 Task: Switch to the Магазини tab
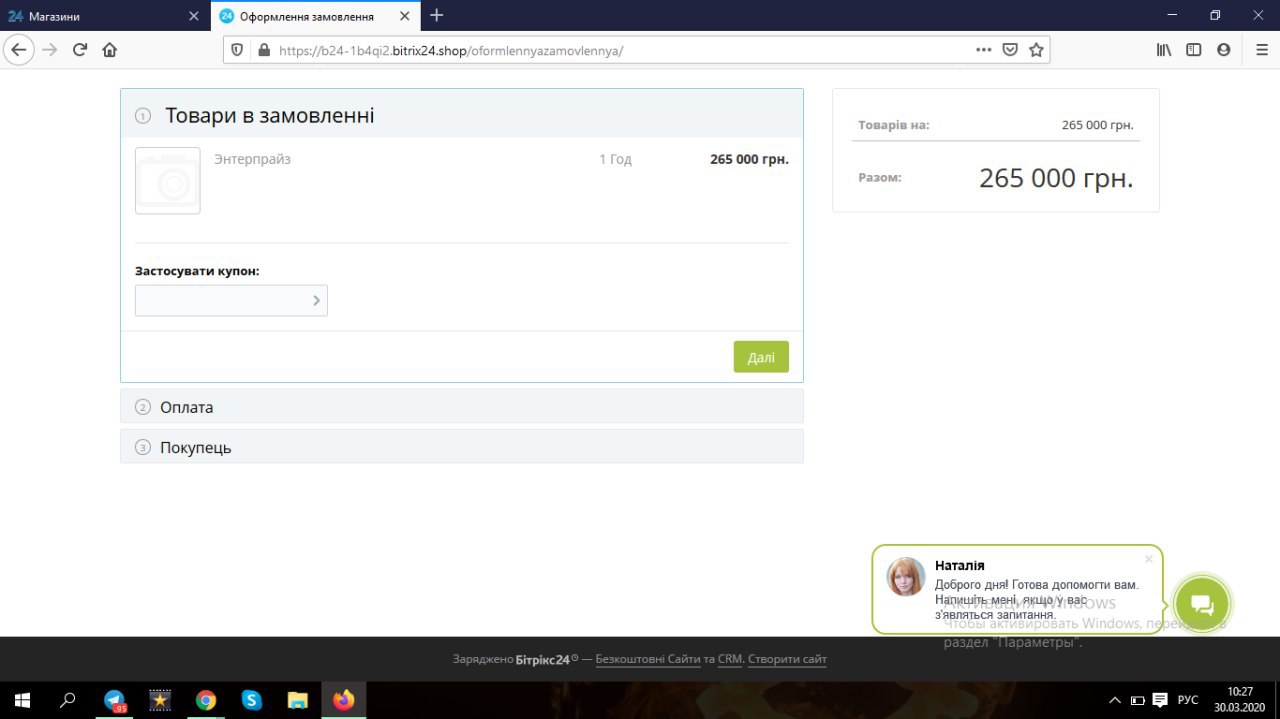tap(105, 16)
